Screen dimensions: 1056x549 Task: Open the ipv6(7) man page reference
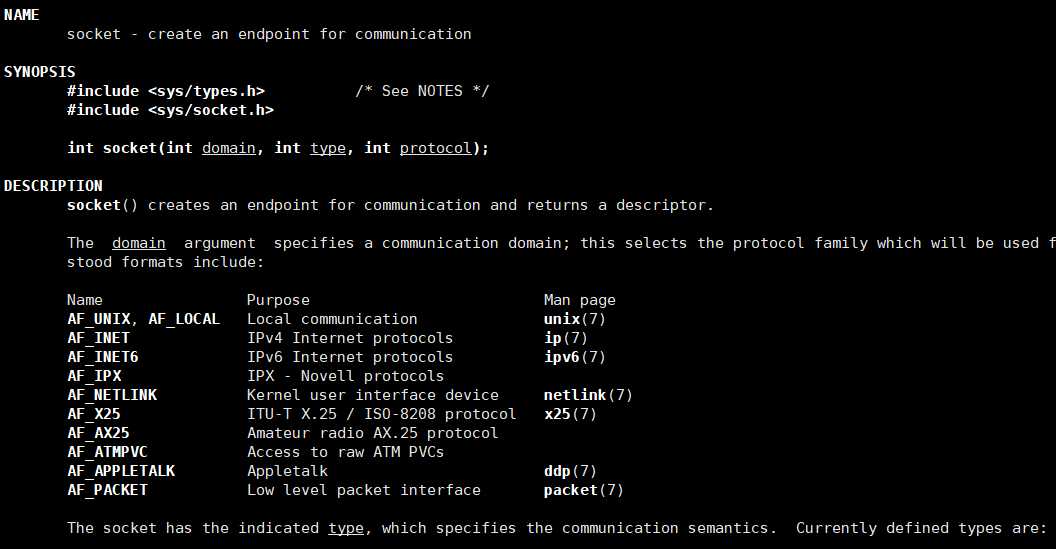[x=574, y=357]
